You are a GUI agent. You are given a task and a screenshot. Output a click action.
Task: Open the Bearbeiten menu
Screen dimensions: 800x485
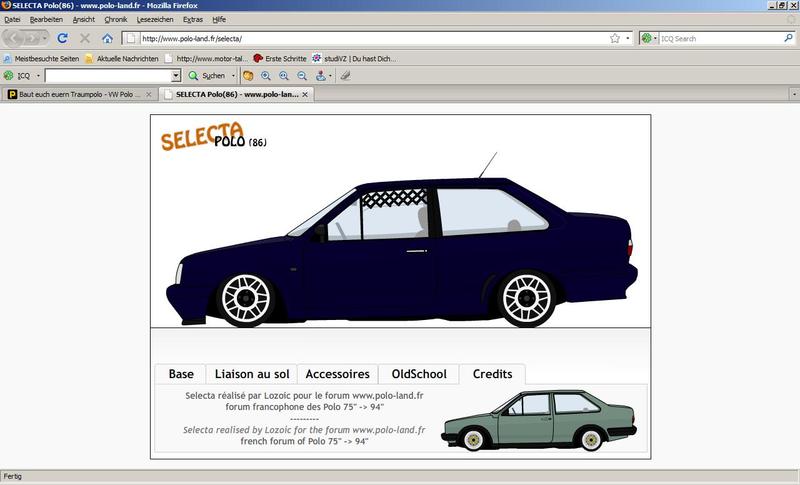coord(46,19)
